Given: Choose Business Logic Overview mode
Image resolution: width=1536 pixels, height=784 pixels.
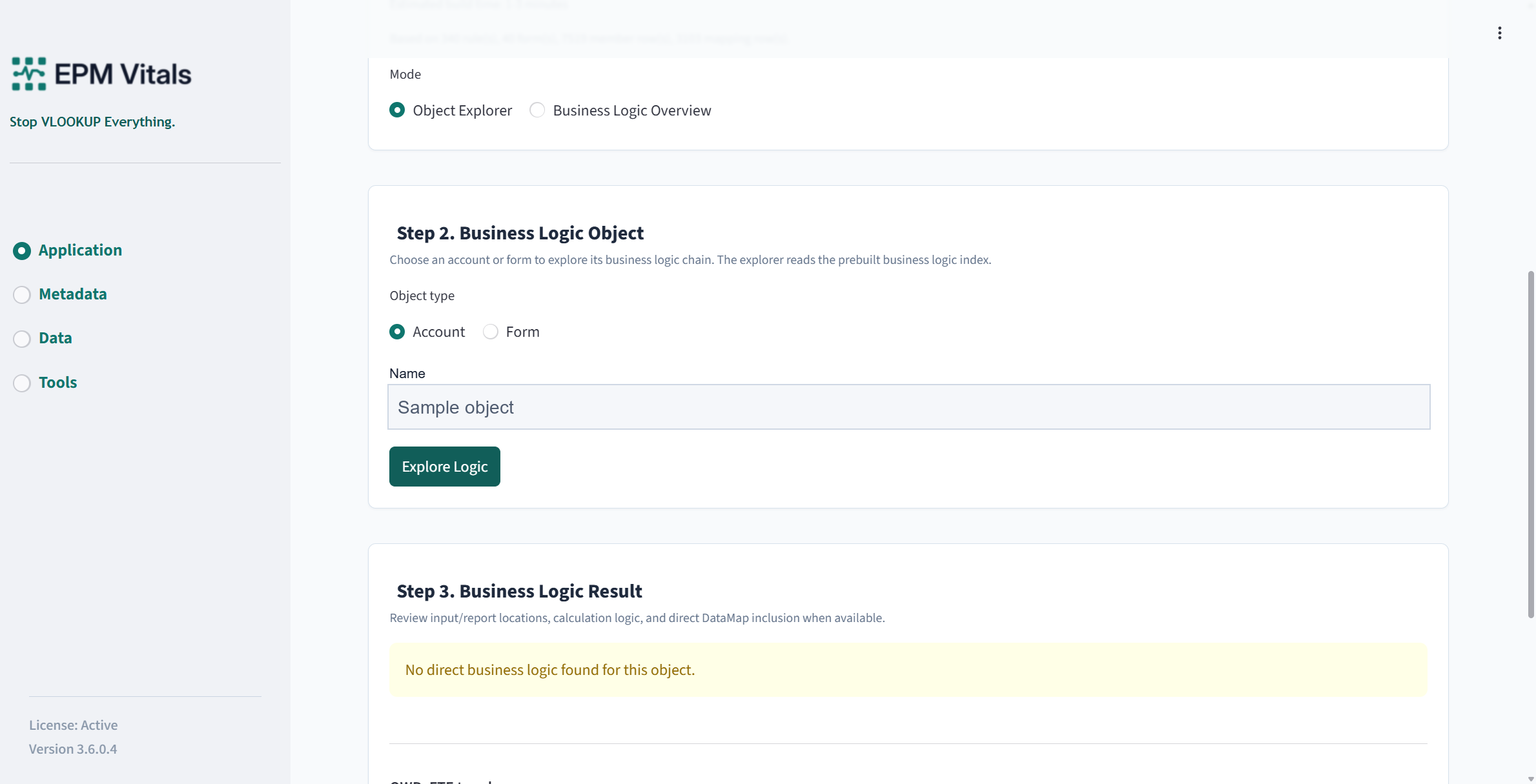Looking at the screenshot, I should (620, 110).
